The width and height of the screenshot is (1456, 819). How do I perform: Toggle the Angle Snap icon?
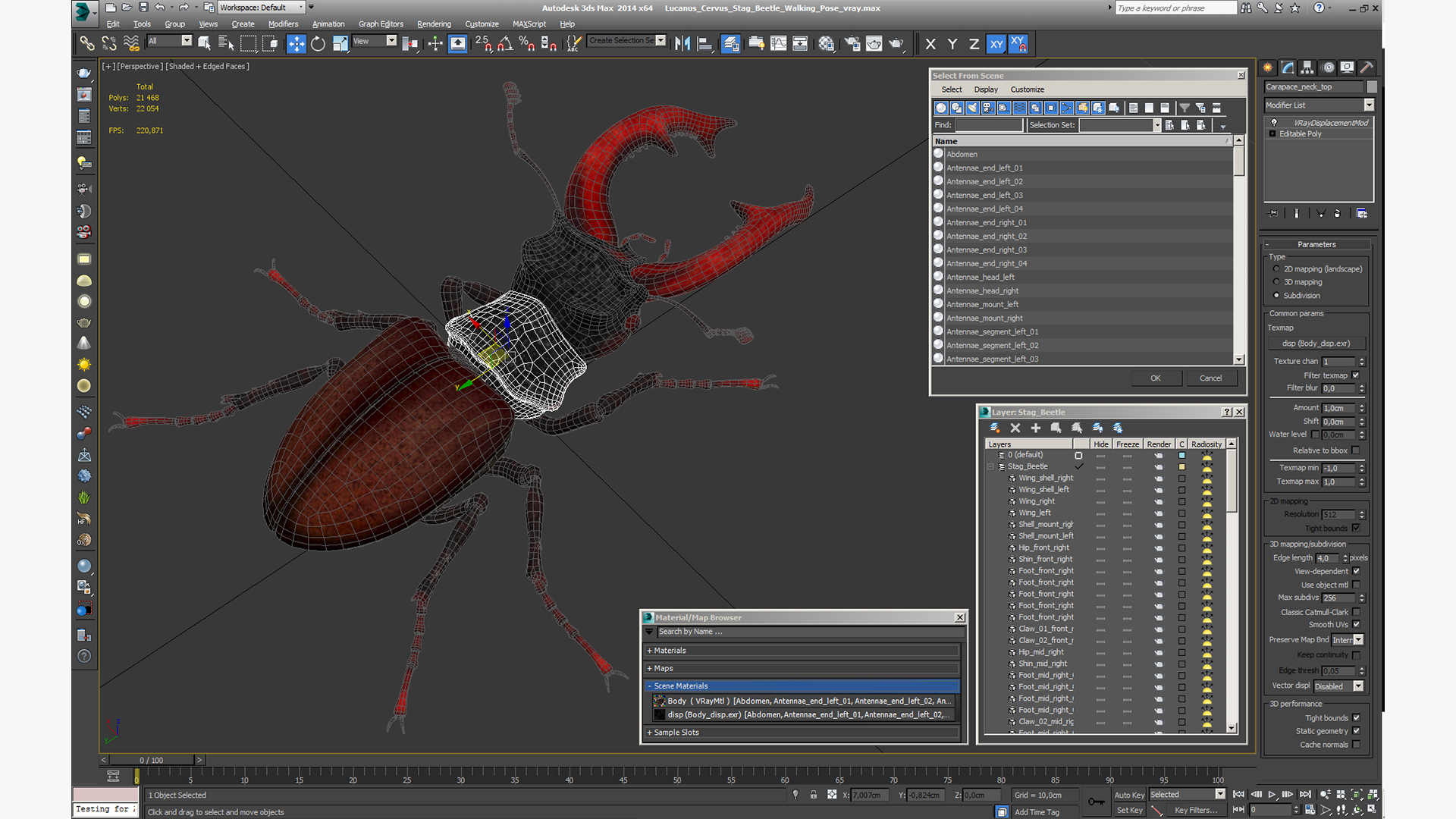click(505, 43)
